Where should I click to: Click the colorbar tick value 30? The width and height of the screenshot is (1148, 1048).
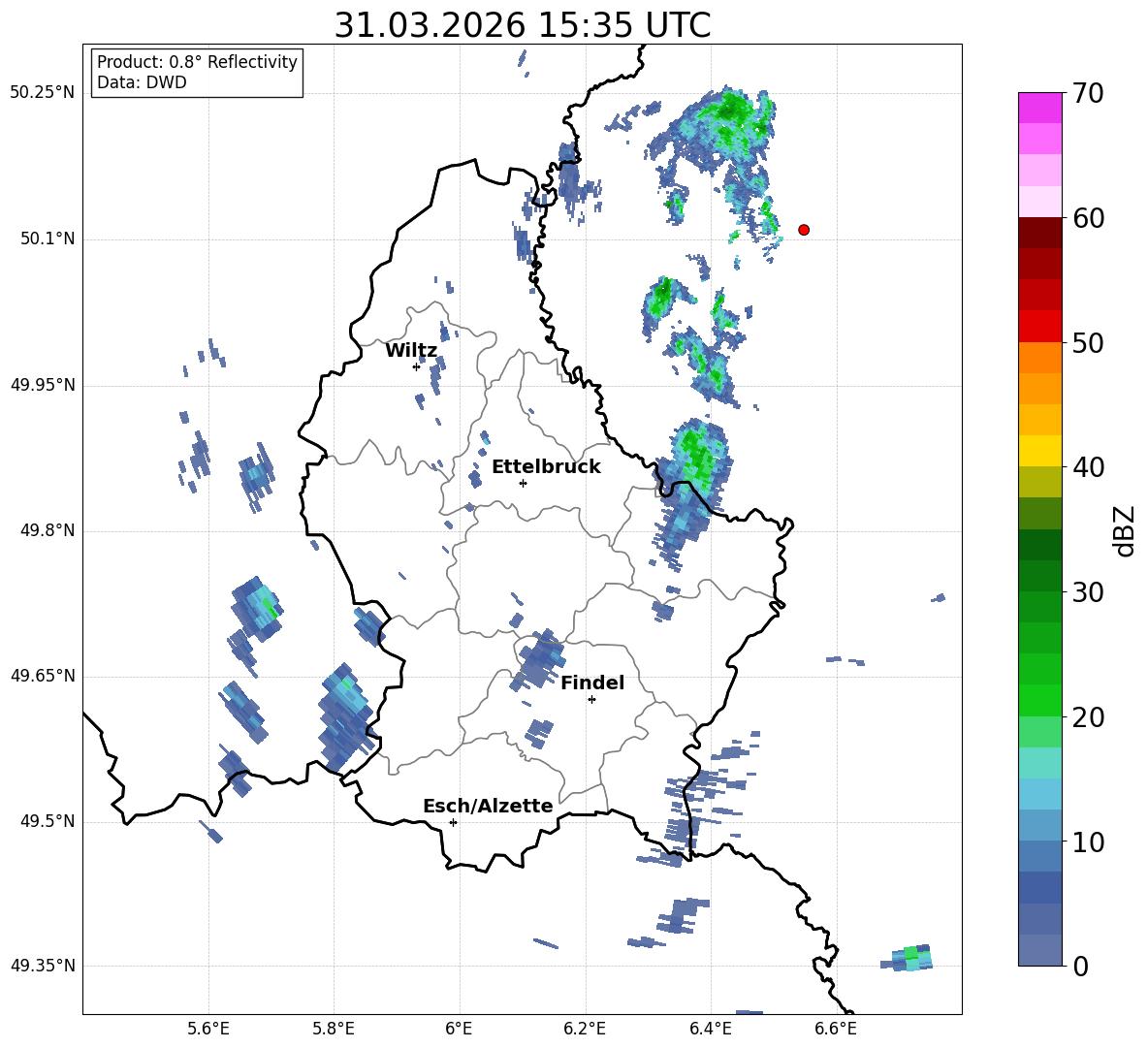coord(1088,592)
